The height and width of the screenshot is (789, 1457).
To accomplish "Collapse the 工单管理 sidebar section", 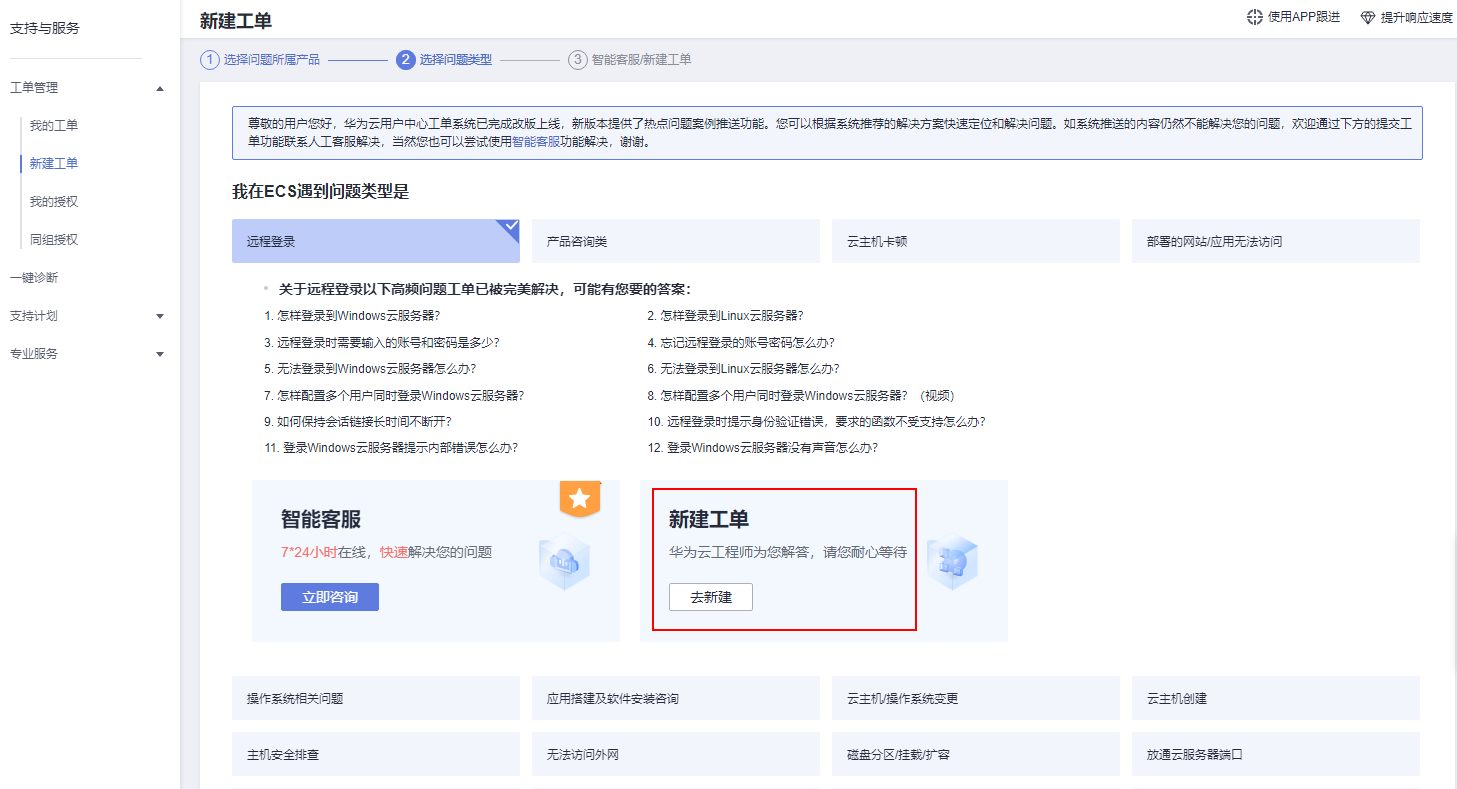I will click(x=160, y=88).
